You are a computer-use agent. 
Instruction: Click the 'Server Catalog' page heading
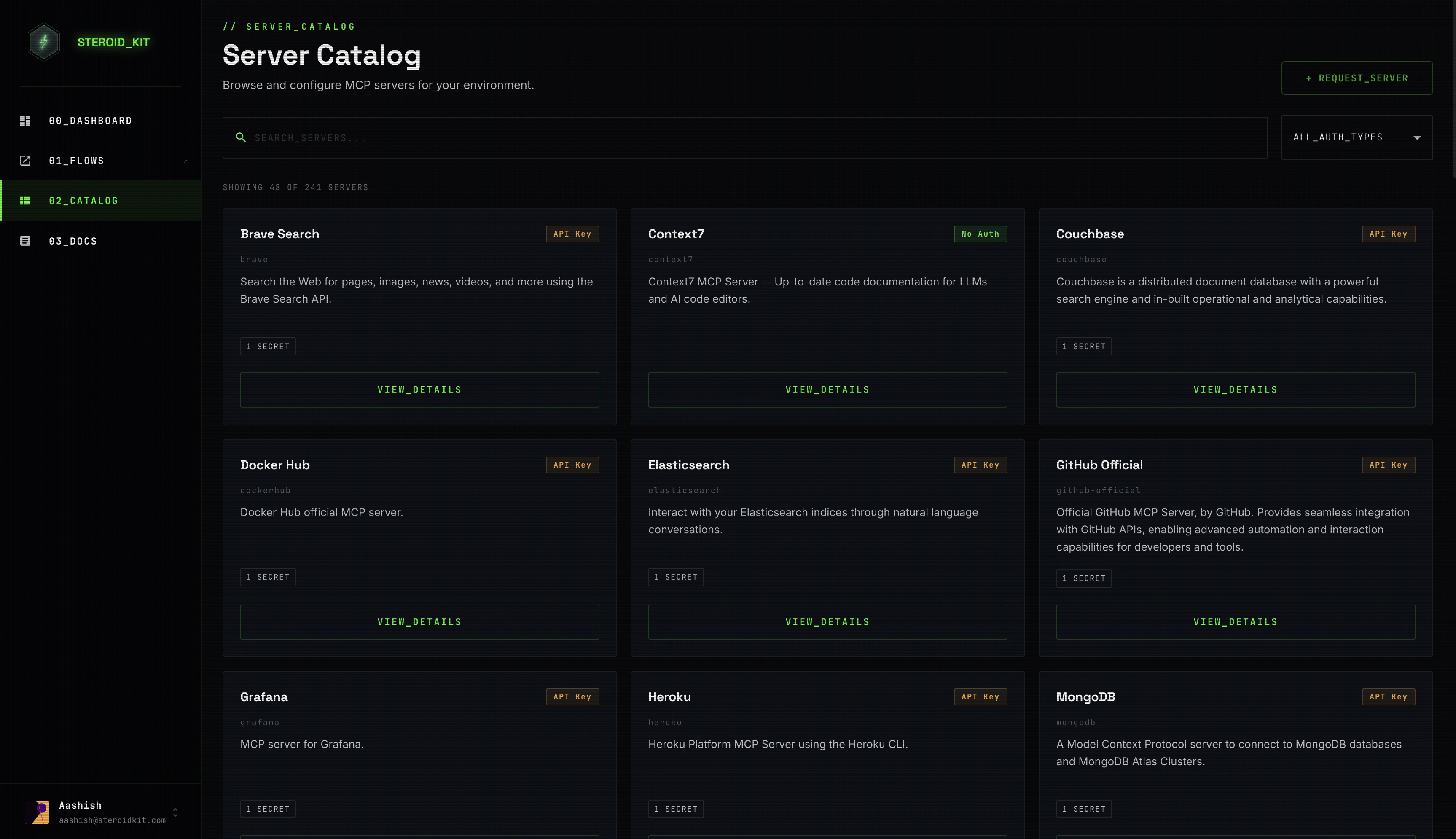[x=322, y=55]
